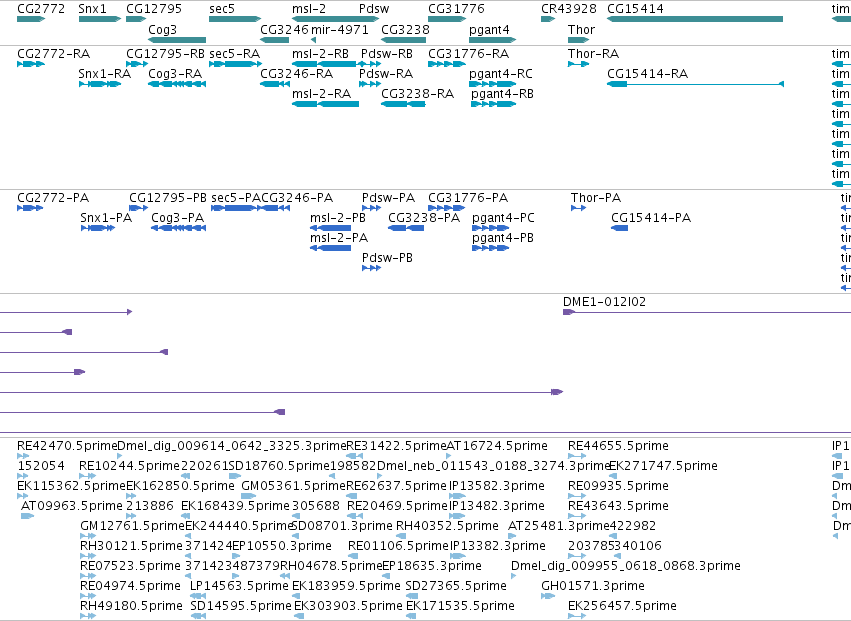
Task: Select the Cog3 gene feature
Action: 177,40
